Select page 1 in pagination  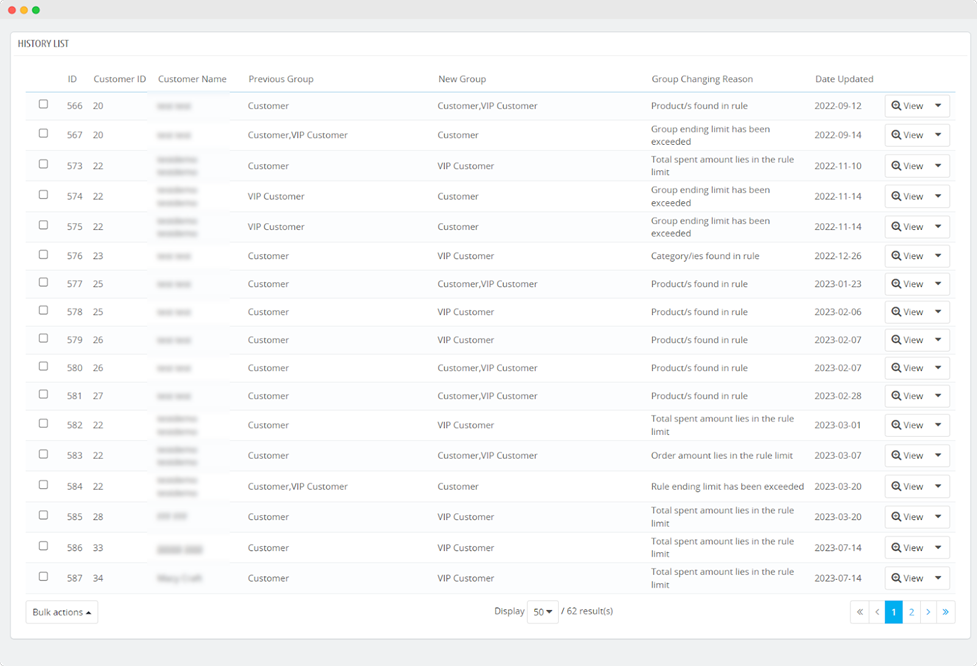[894, 612]
